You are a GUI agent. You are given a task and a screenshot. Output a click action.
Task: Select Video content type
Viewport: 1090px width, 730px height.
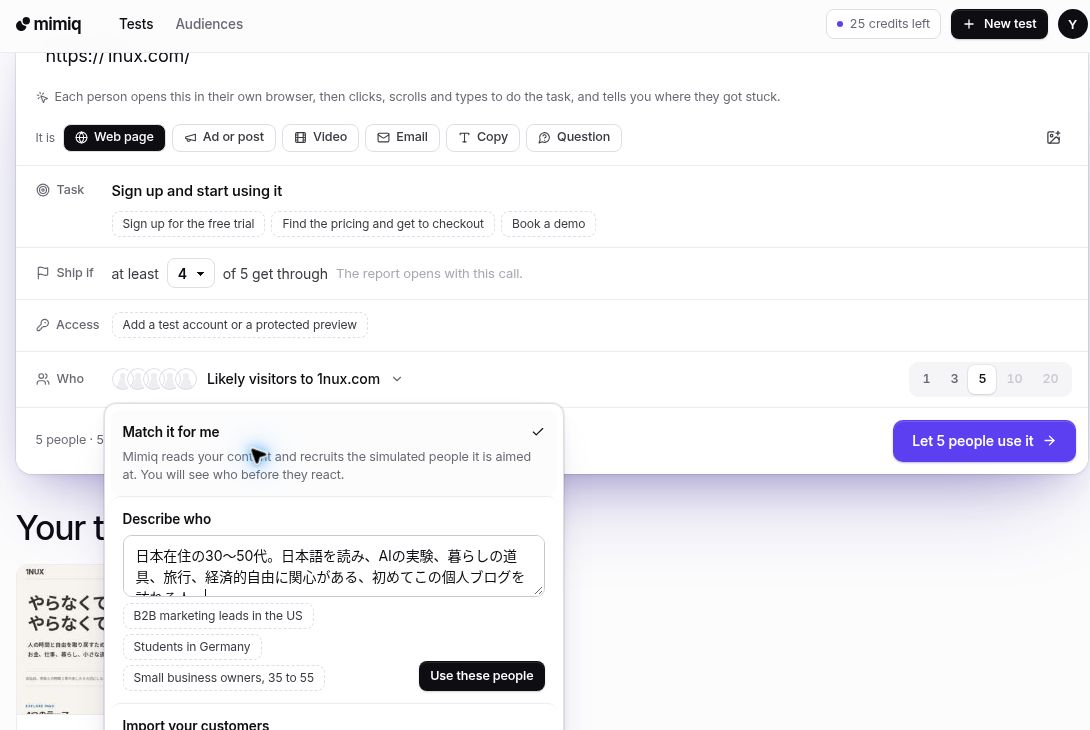[320, 138]
